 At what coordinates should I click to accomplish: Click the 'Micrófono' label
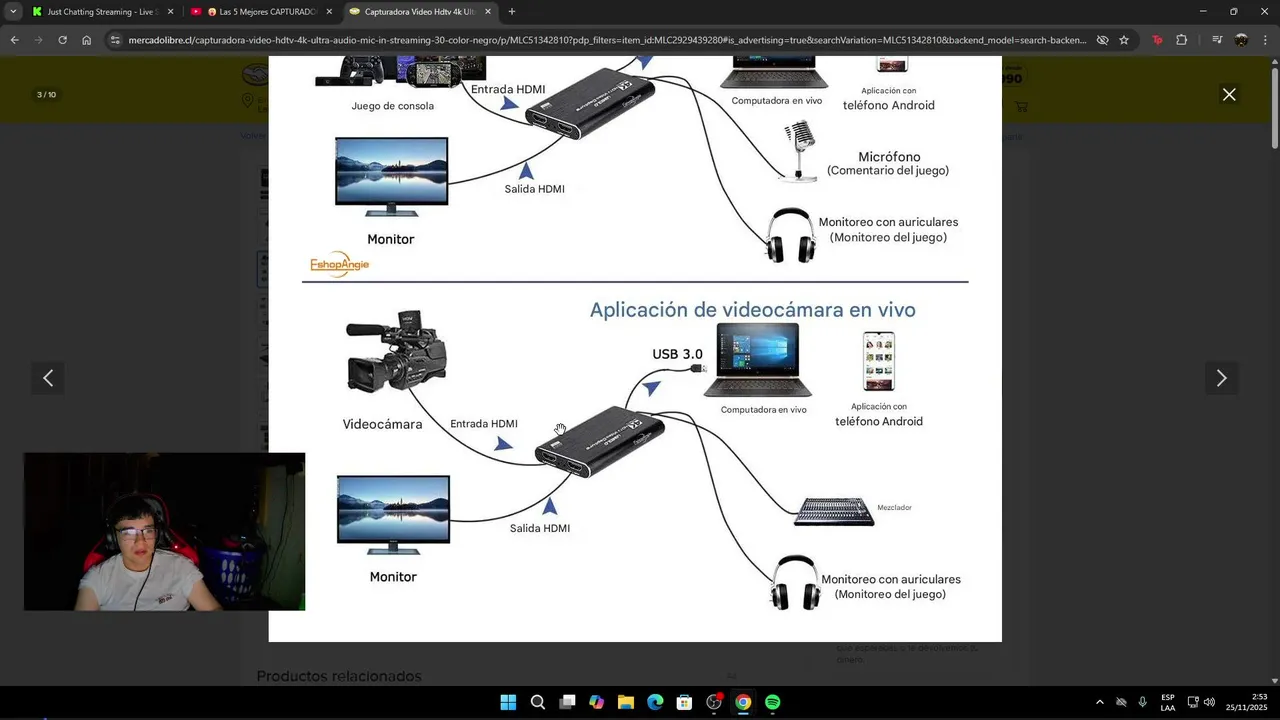click(x=889, y=157)
